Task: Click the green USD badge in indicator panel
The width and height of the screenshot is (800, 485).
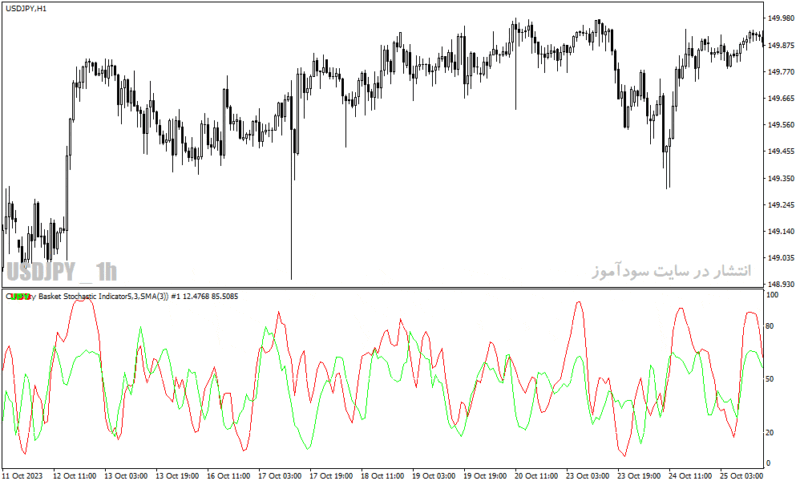Action: point(20,296)
